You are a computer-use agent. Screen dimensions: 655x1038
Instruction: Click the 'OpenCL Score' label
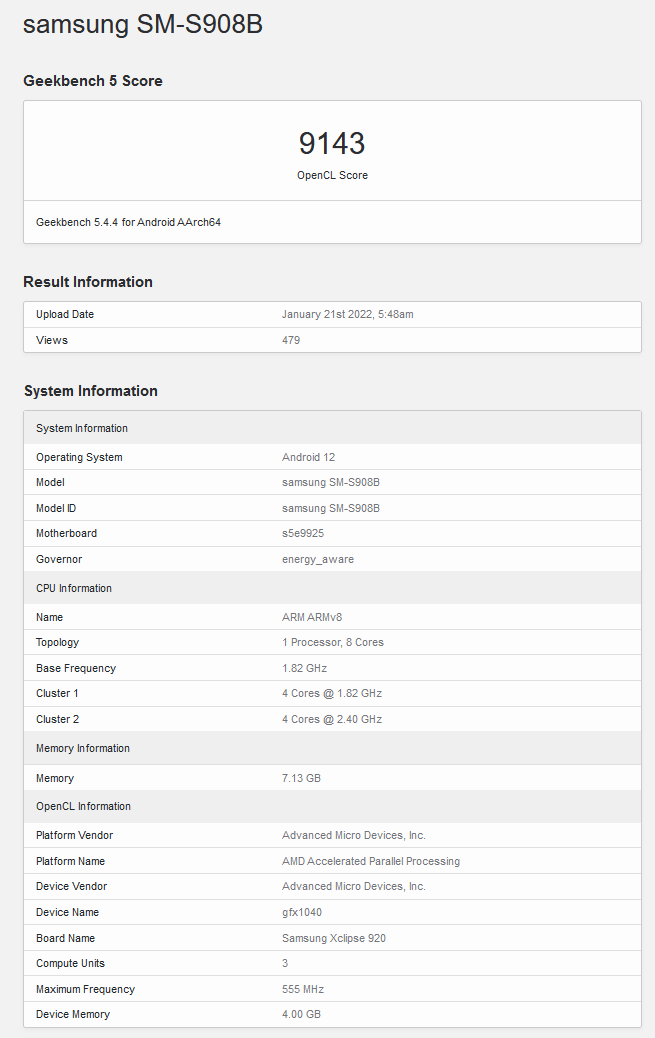click(332, 175)
